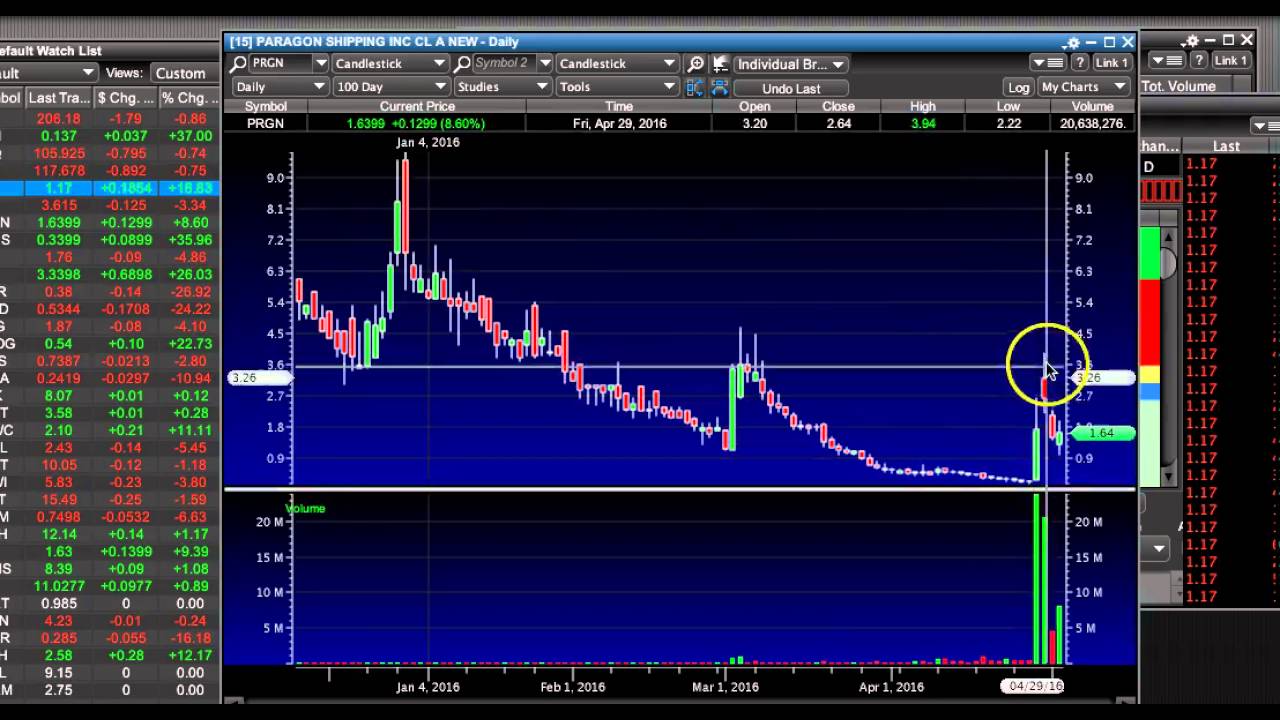Click Link 1 button in the right-side window
Viewport: 1280px width, 720px height.
(1230, 61)
